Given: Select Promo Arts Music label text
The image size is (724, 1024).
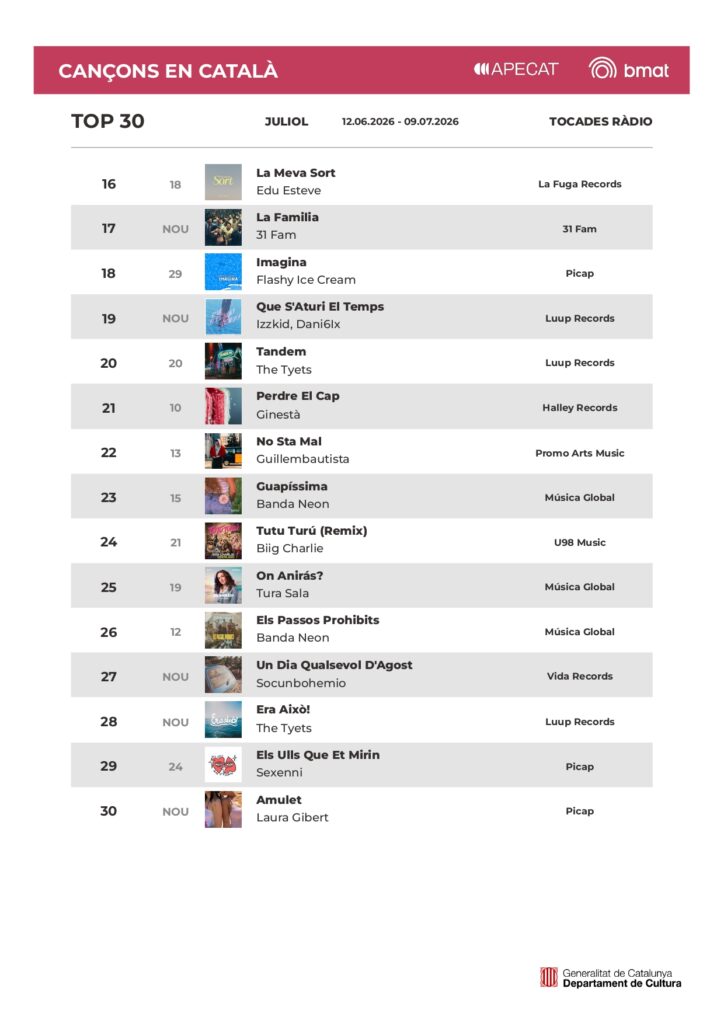Looking at the screenshot, I should (x=580, y=453).
